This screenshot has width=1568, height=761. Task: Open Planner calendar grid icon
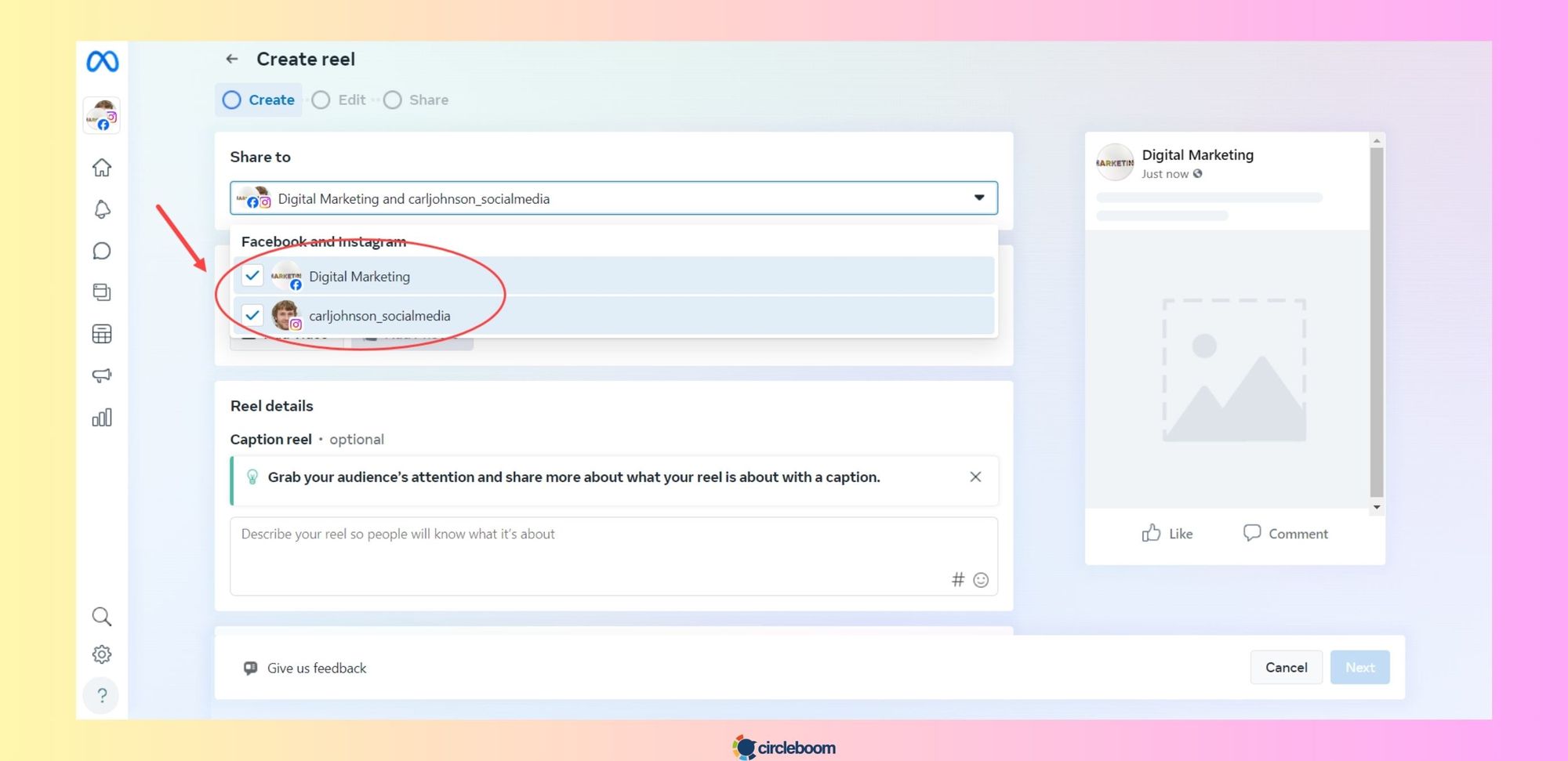(102, 334)
